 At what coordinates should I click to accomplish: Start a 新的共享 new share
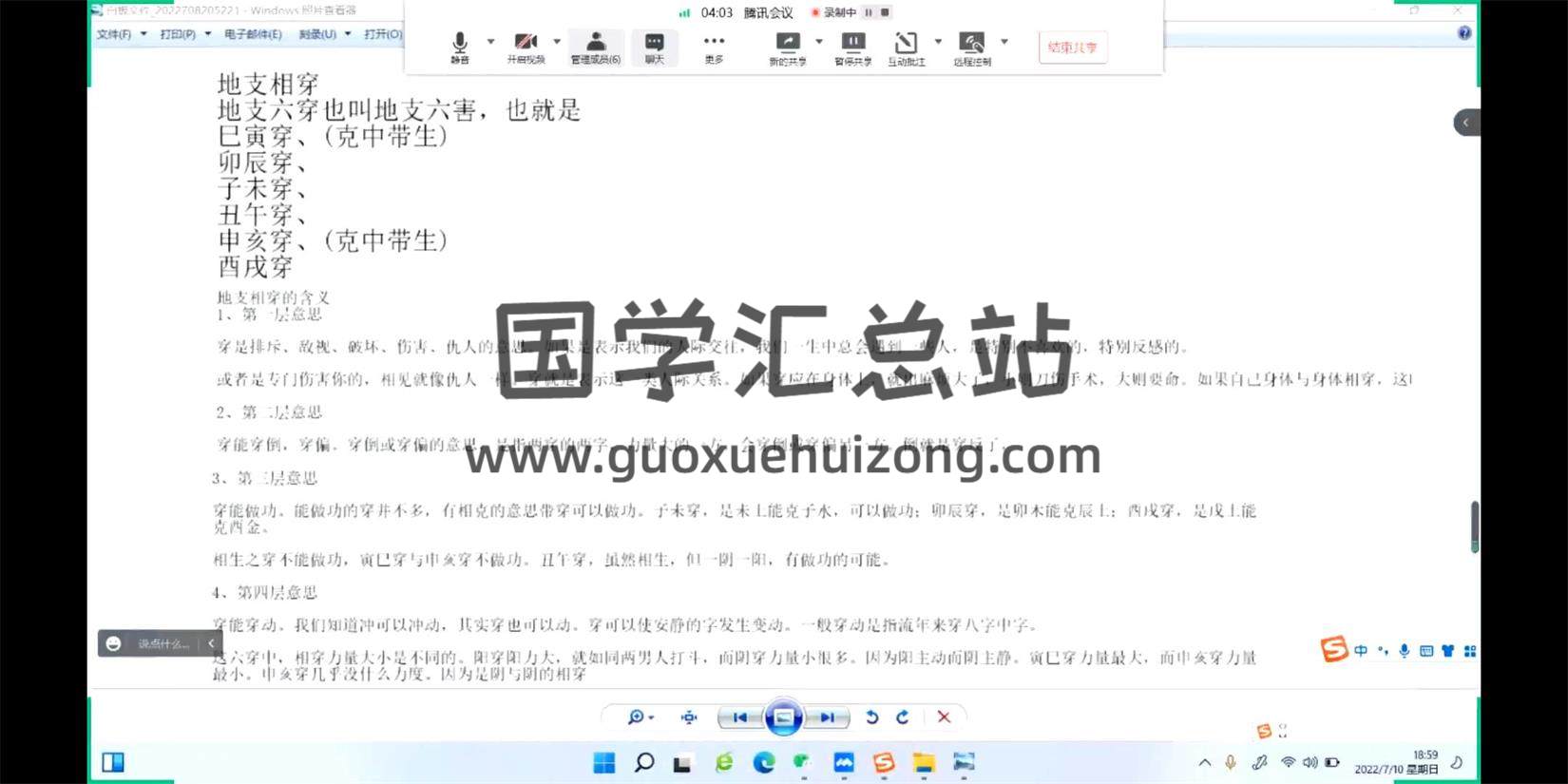[x=788, y=47]
